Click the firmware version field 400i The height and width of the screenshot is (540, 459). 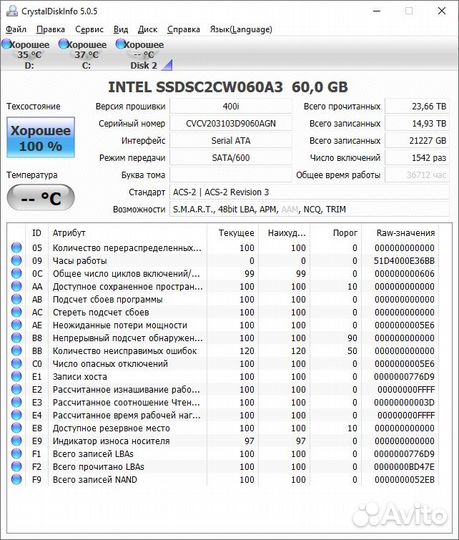(231, 106)
